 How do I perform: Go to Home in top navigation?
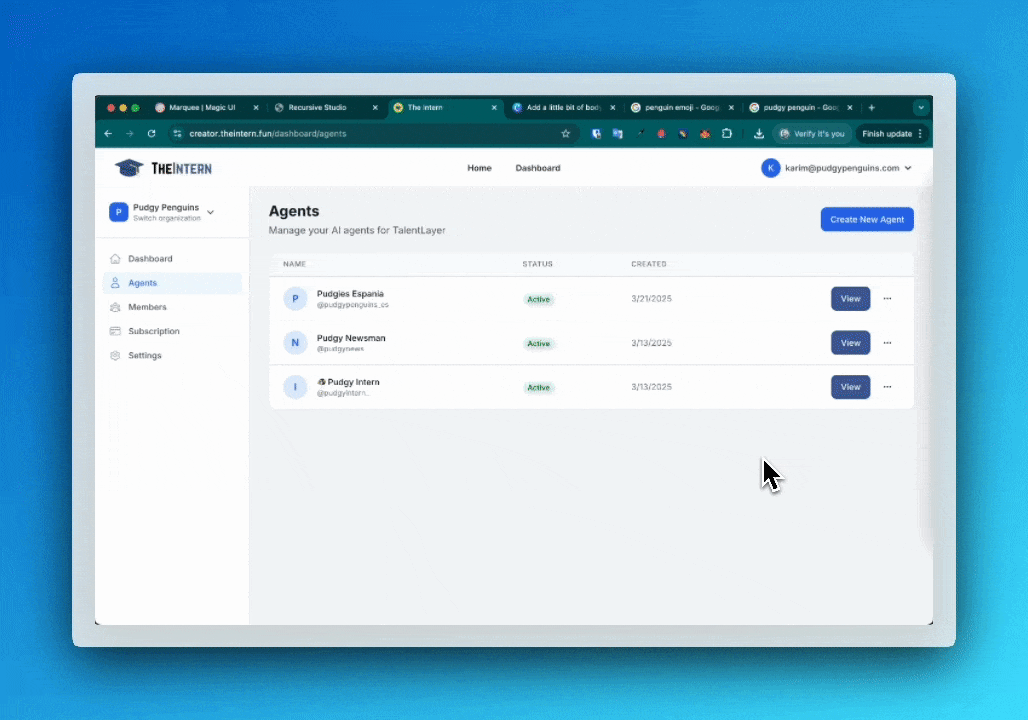(x=479, y=168)
